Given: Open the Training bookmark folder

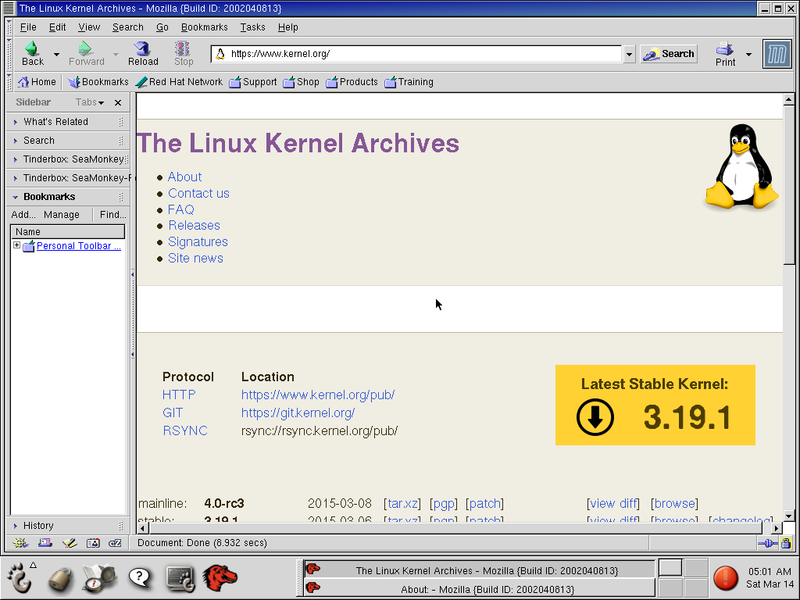Looking at the screenshot, I should point(409,82).
